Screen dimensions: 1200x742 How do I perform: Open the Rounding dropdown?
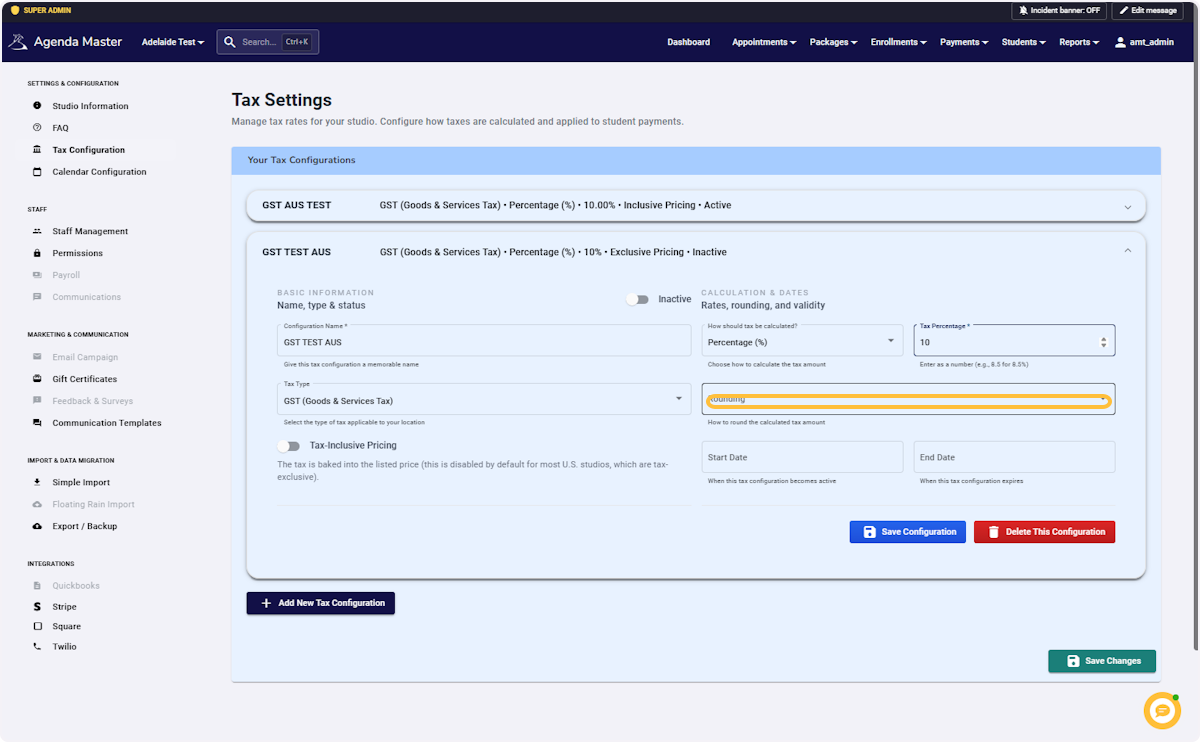tap(908, 399)
